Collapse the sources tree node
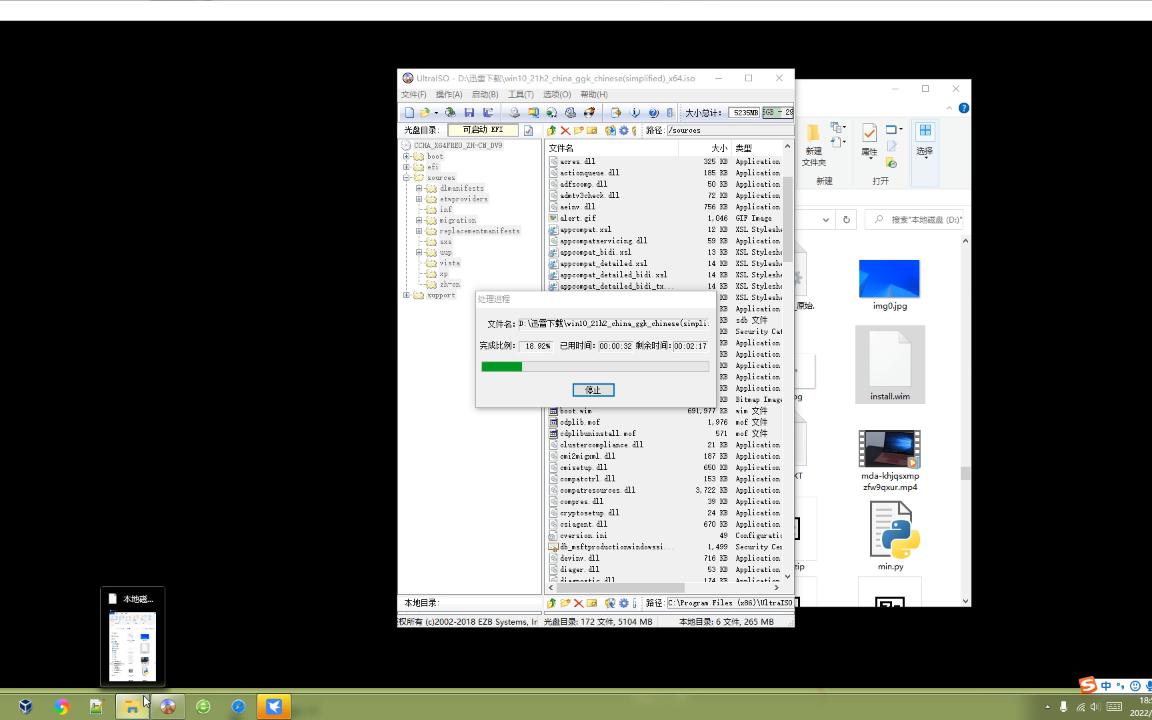 (x=405, y=177)
